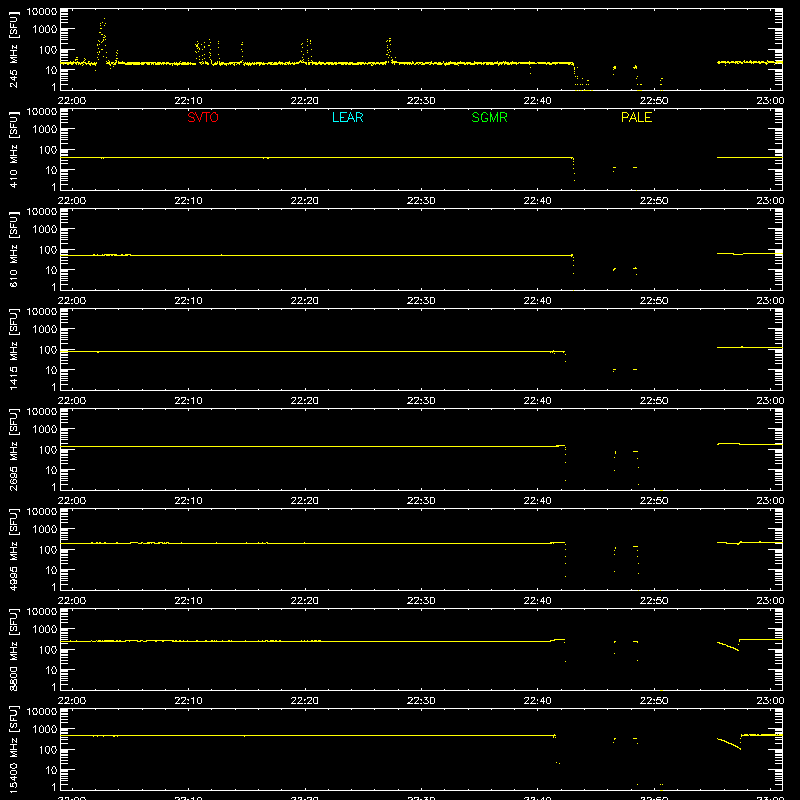
Task: Click the 10000 y-axis label of 4995 MHz panel
Action: [42, 512]
